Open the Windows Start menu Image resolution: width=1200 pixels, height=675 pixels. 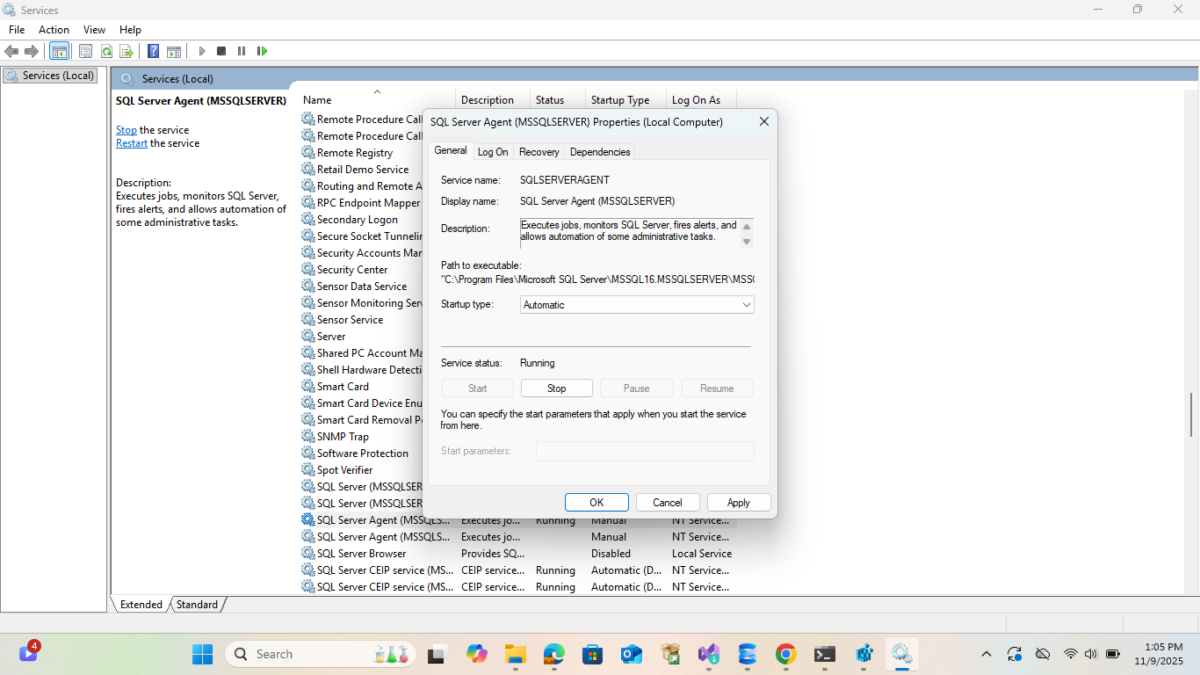coord(203,654)
